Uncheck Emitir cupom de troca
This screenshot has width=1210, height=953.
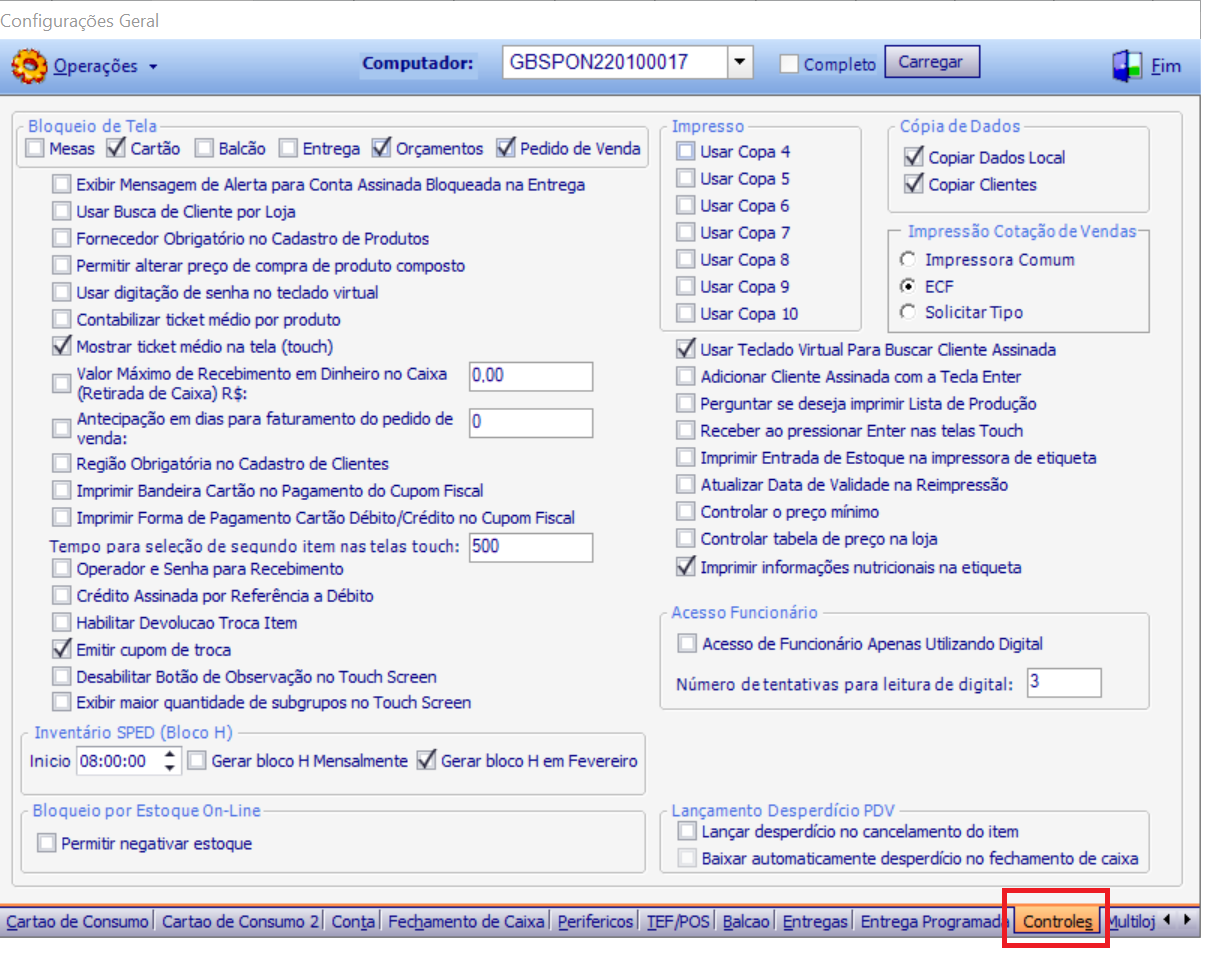63,650
